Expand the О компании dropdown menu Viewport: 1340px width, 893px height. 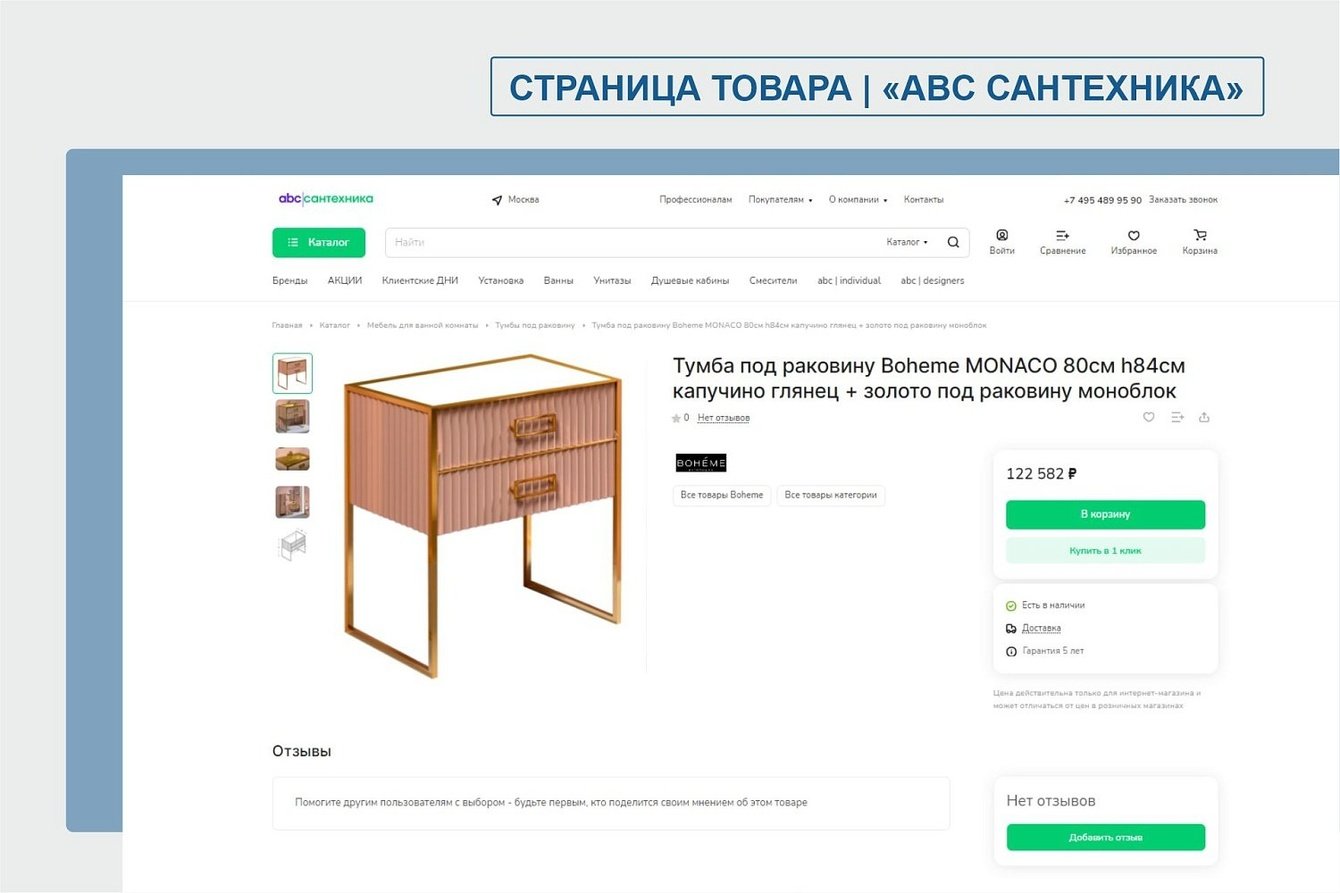[858, 200]
